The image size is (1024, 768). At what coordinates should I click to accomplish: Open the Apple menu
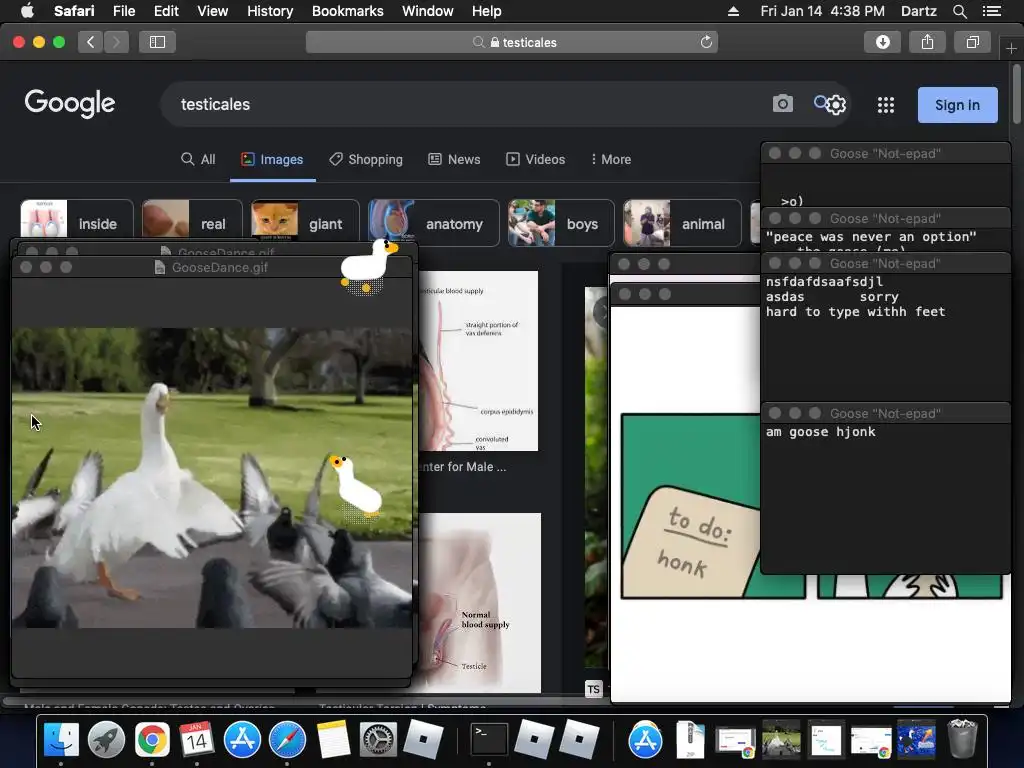(27, 10)
